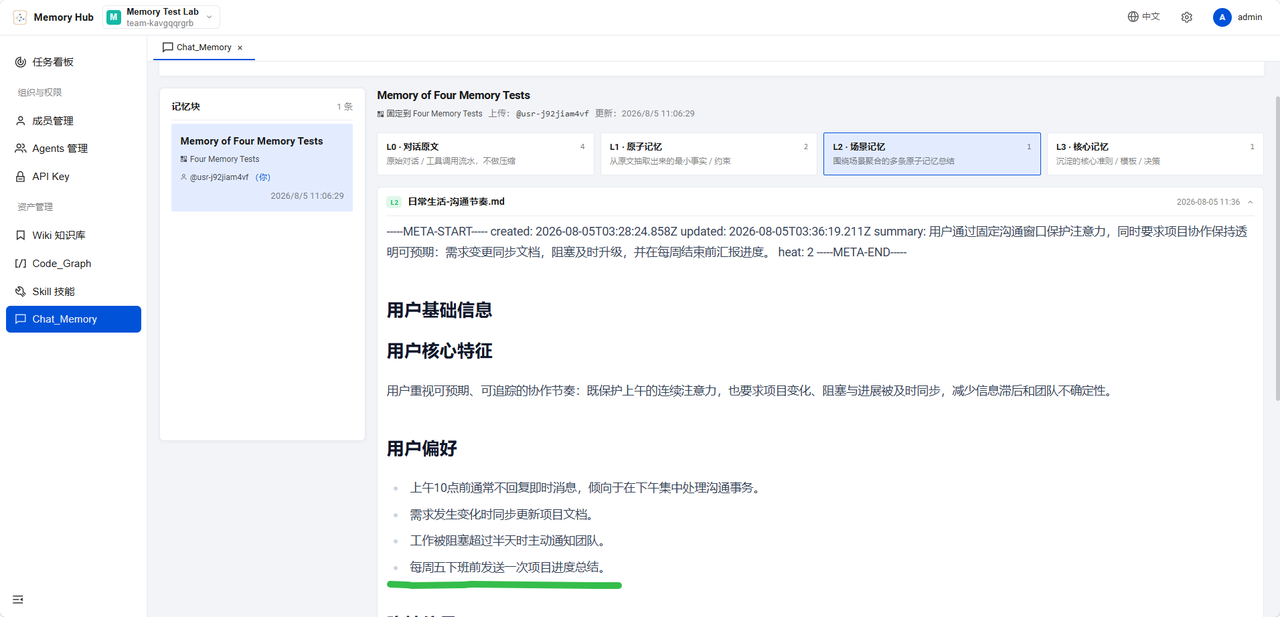Click the 任务看板 dashboard icon
Viewport: 1280px width, 617px height.
pos(21,62)
